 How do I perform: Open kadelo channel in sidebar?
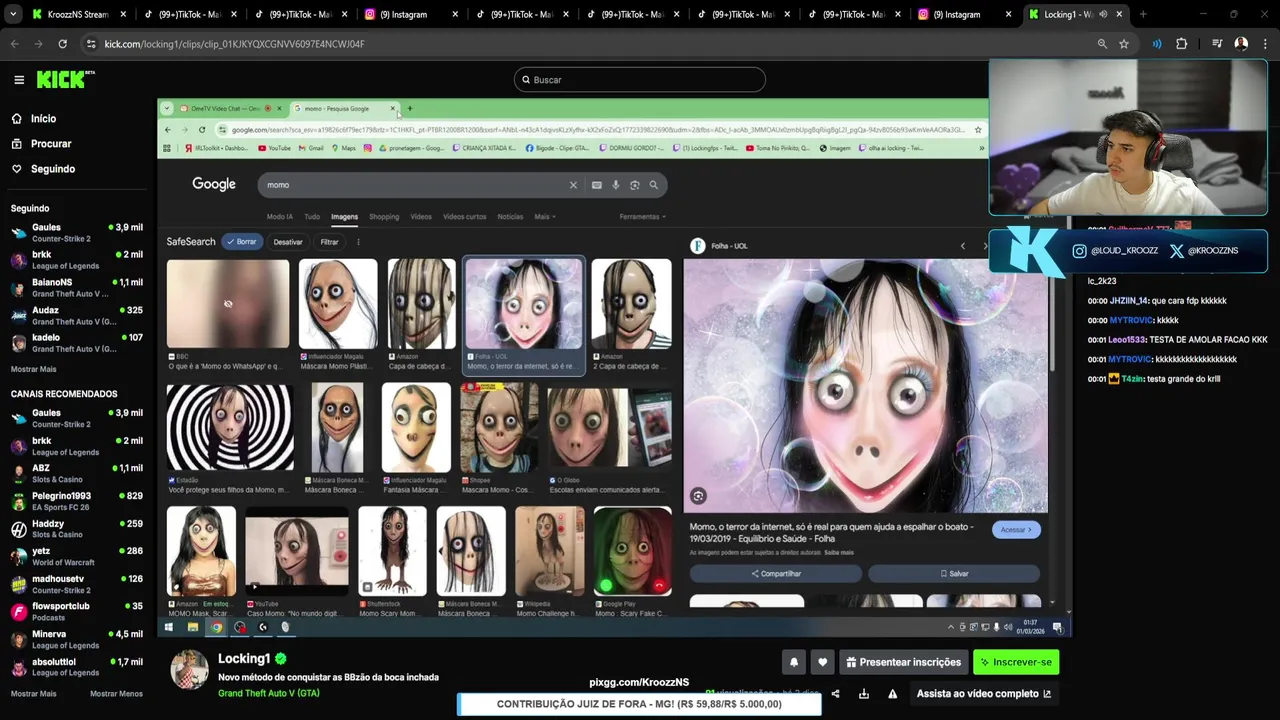pos(77,343)
